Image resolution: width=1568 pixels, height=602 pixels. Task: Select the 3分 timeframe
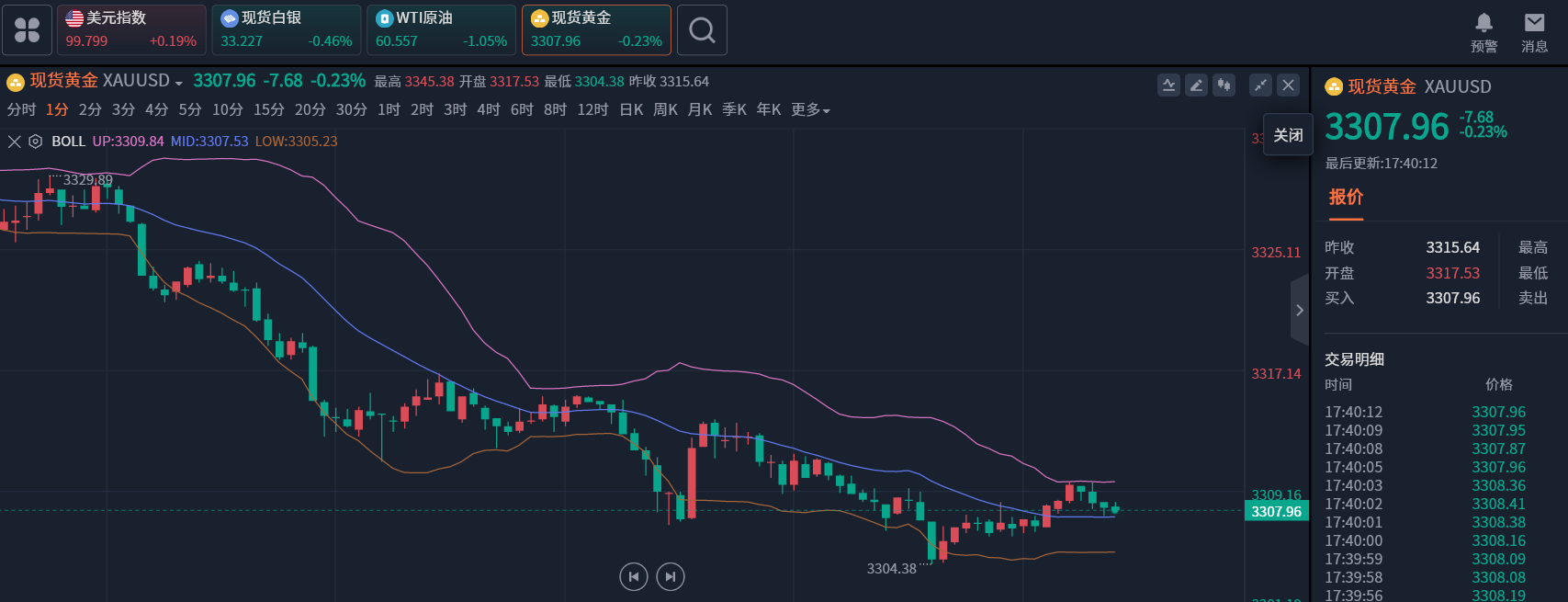pos(123,109)
